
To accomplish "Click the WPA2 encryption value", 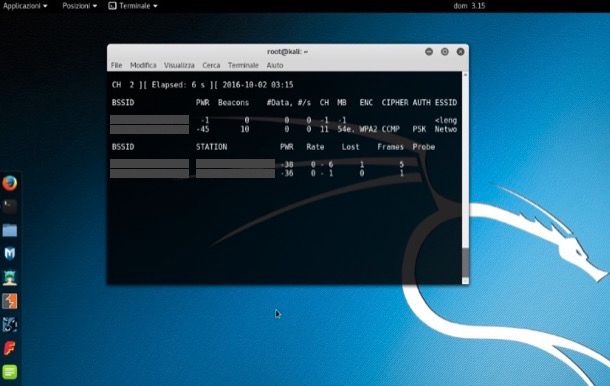I will pos(368,129).
